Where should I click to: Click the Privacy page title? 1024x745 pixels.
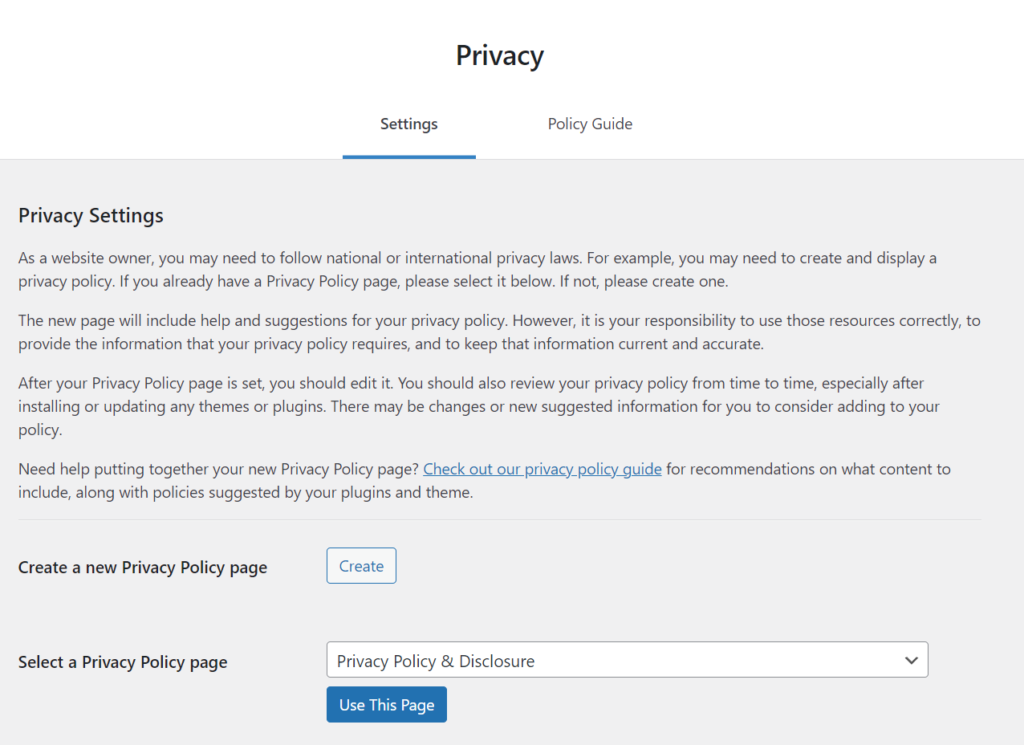pos(500,55)
